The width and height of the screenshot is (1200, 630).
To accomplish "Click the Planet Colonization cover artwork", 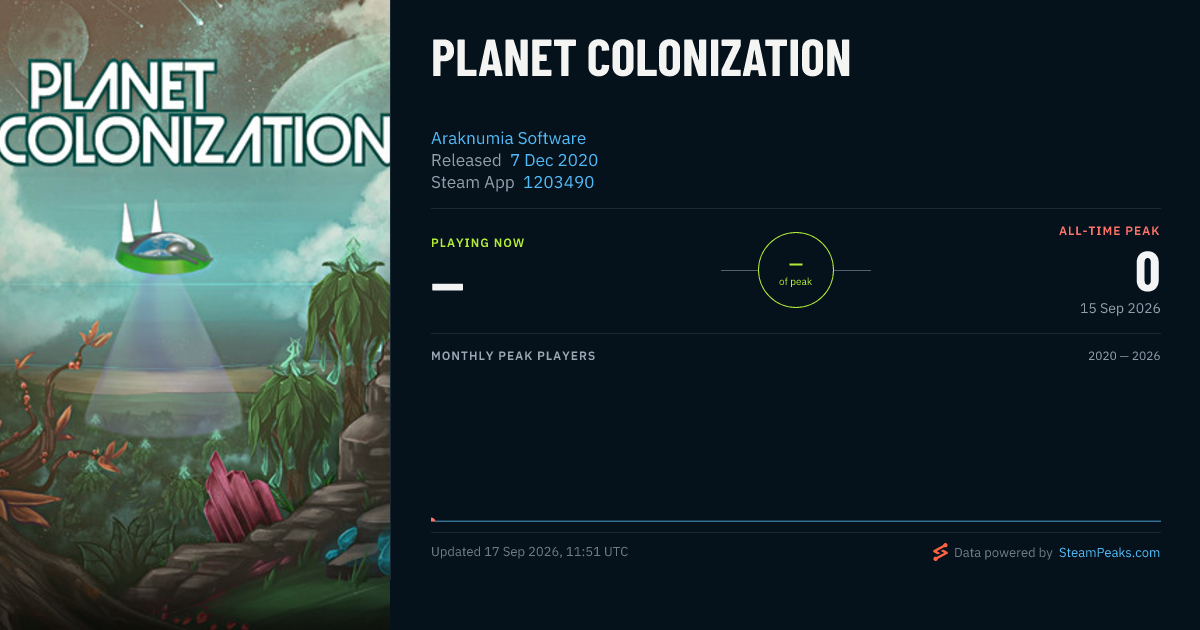I will (x=195, y=315).
